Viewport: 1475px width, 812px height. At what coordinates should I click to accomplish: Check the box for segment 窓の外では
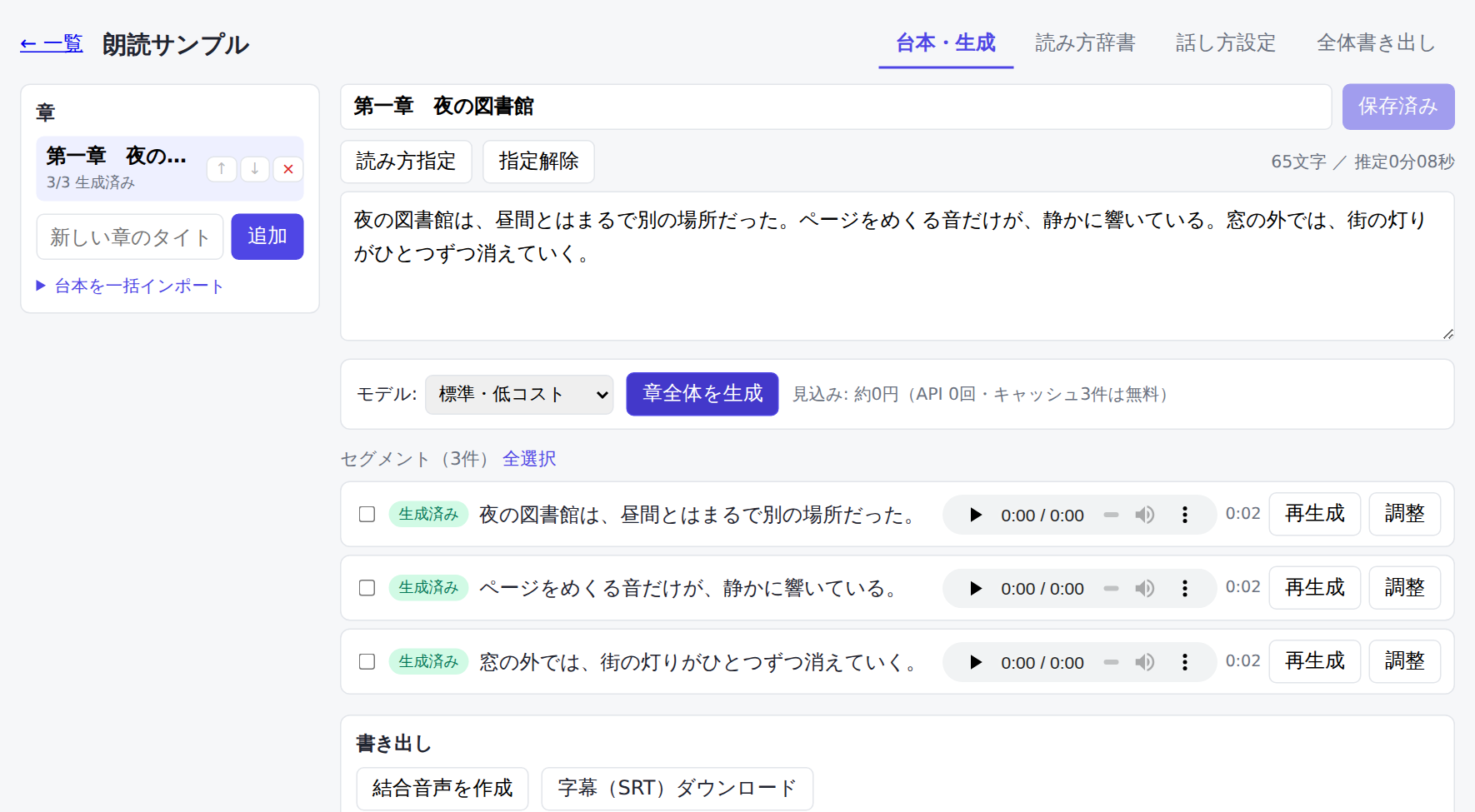pyautogui.click(x=367, y=661)
